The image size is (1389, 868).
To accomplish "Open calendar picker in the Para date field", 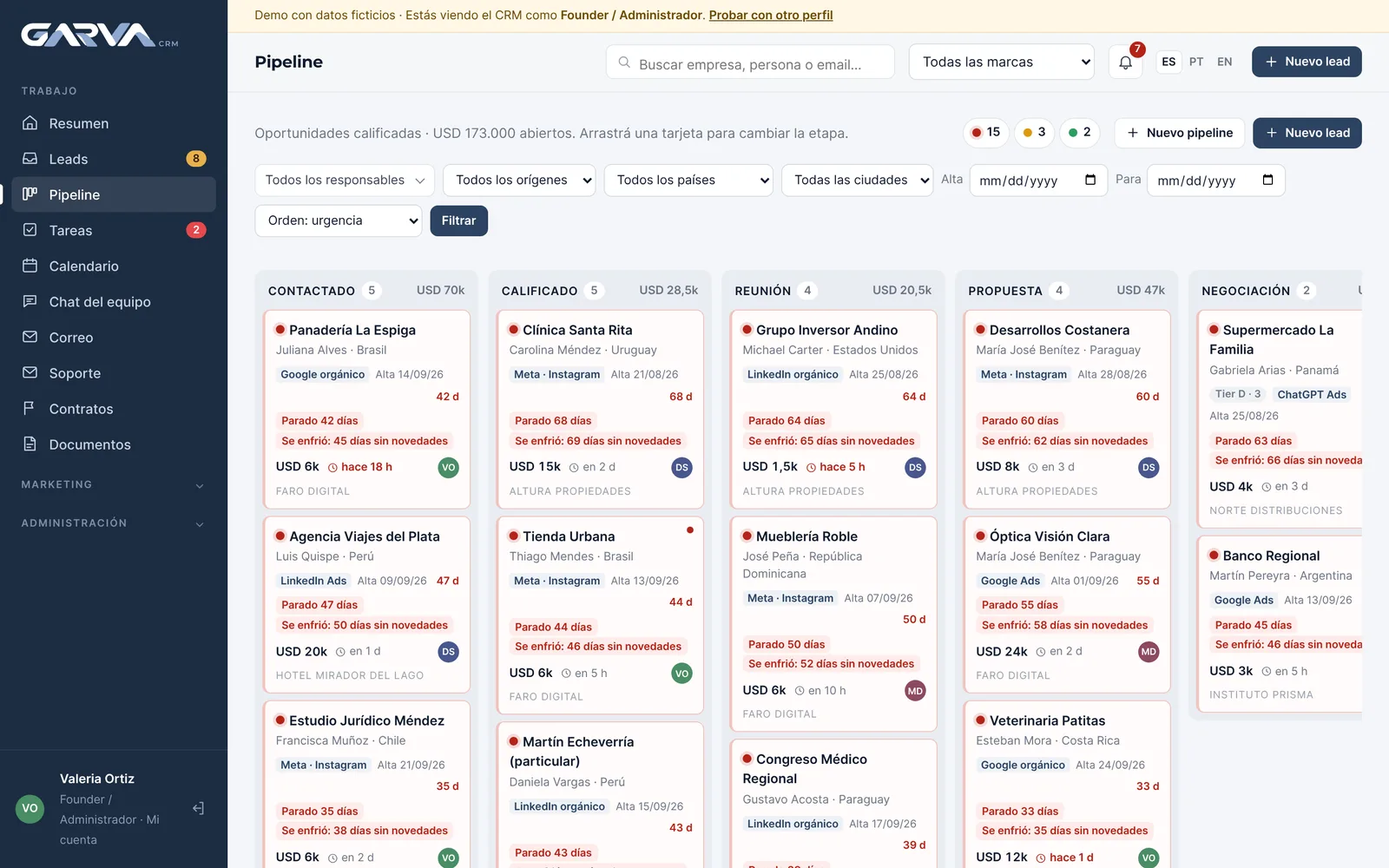I will (x=1267, y=180).
